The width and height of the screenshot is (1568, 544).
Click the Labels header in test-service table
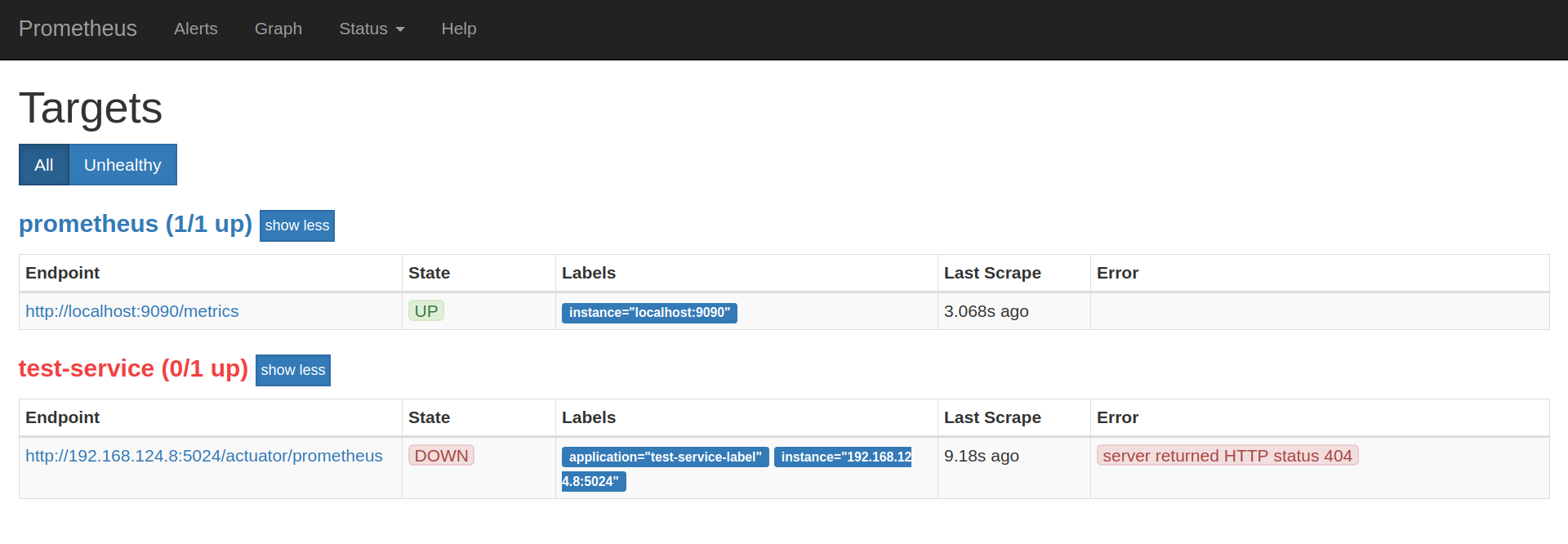(589, 417)
